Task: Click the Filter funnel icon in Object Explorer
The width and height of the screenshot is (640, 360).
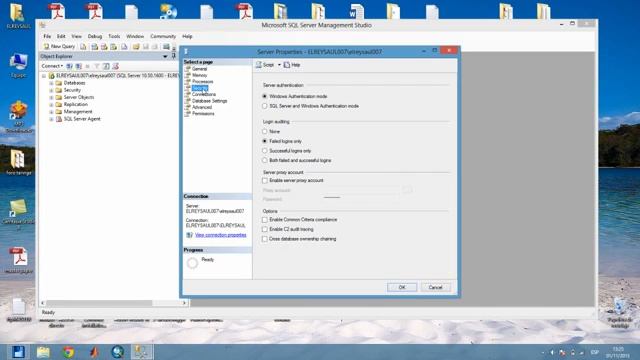Action: (x=97, y=66)
